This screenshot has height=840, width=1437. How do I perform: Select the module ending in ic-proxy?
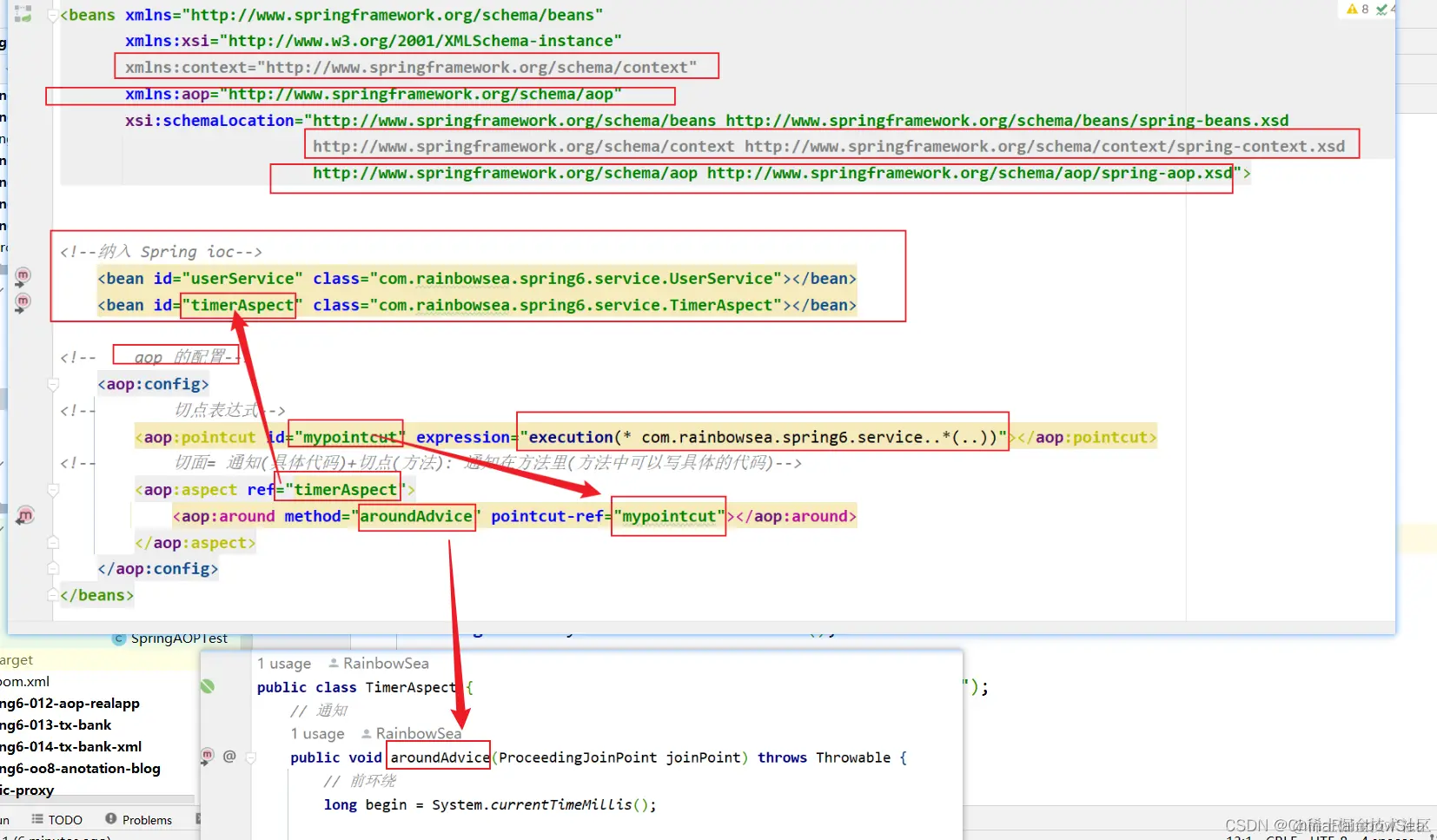click(27, 790)
